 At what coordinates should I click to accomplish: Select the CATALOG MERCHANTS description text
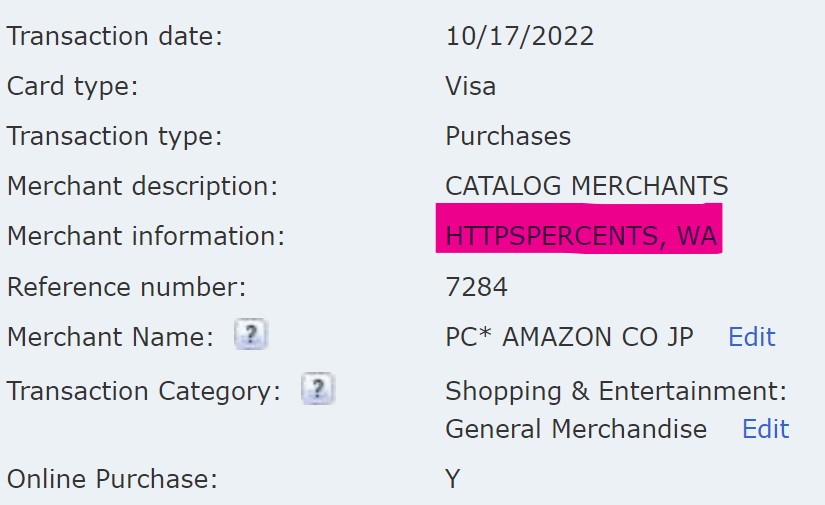tap(586, 186)
